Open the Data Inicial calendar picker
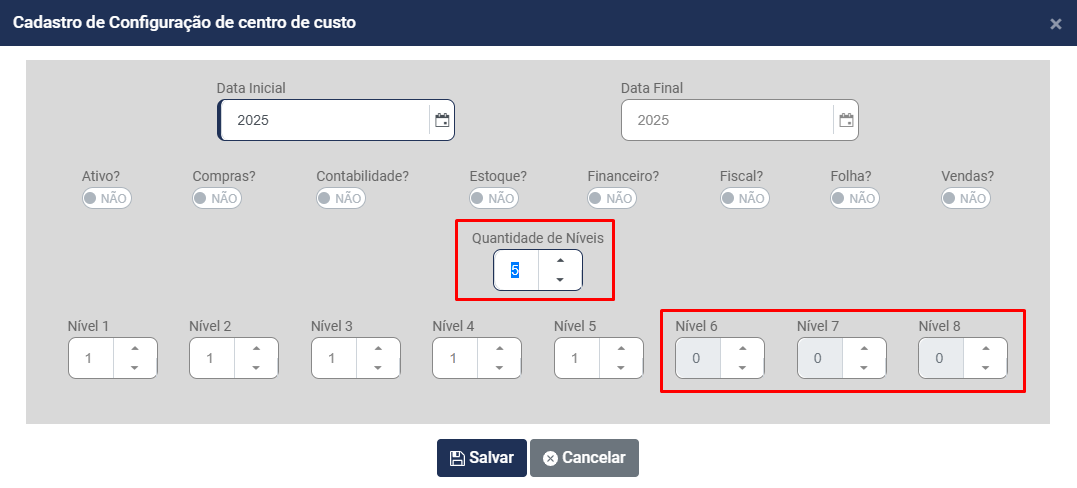The image size is (1077, 488). (x=442, y=120)
